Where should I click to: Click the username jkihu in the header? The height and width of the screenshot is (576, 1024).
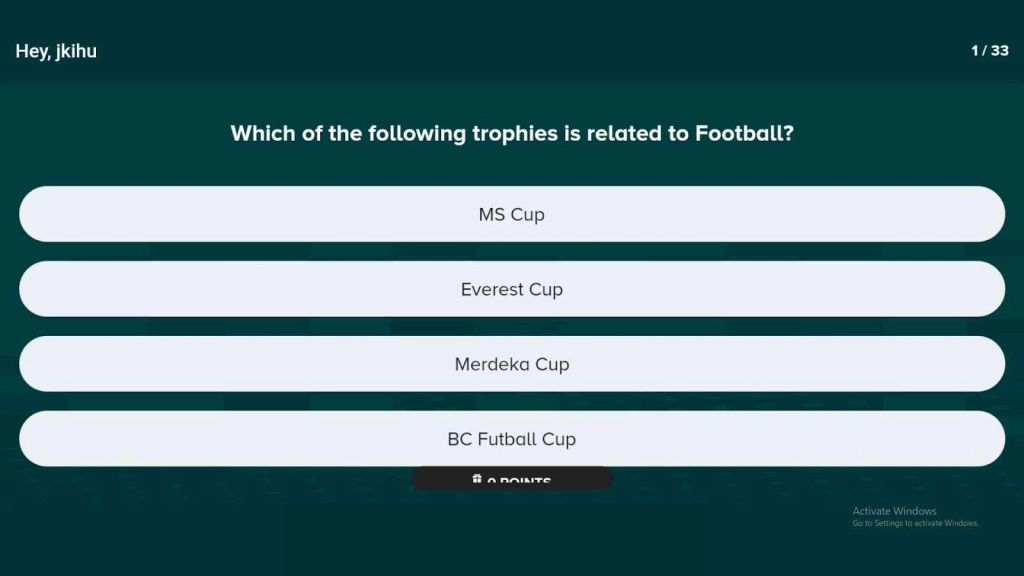point(76,51)
